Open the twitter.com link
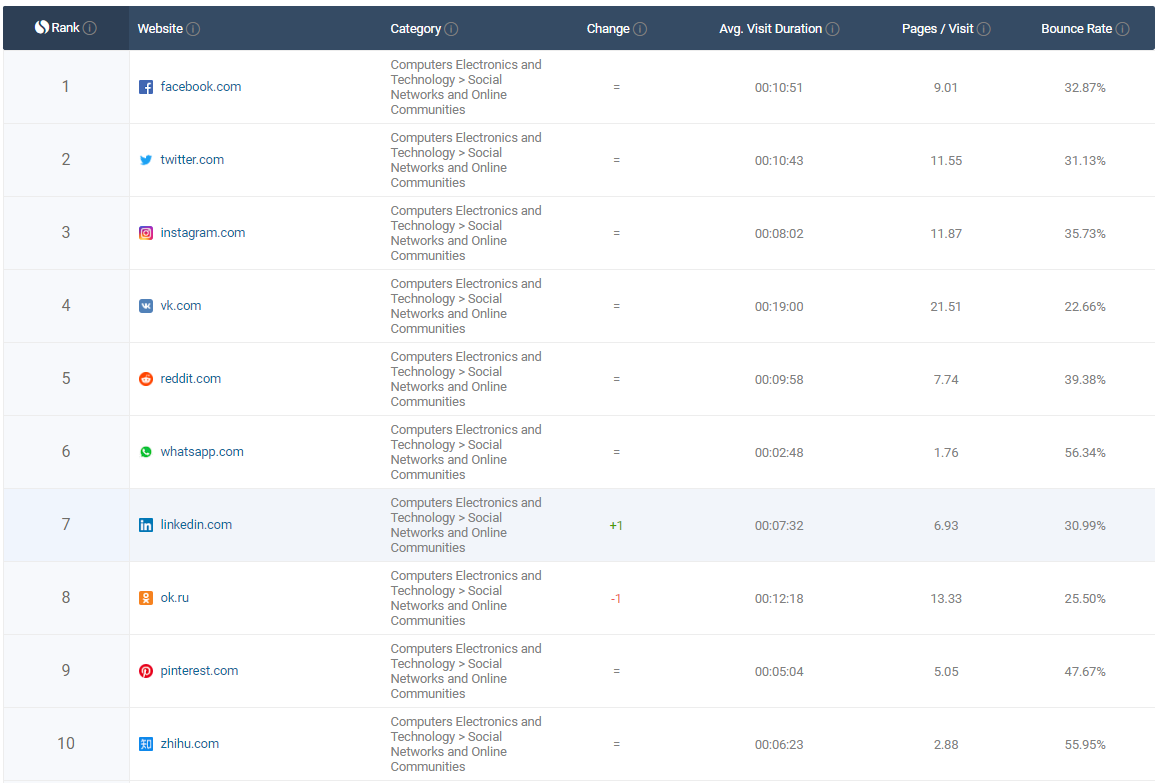This screenshot has height=783, width=1169. point(192,160)
